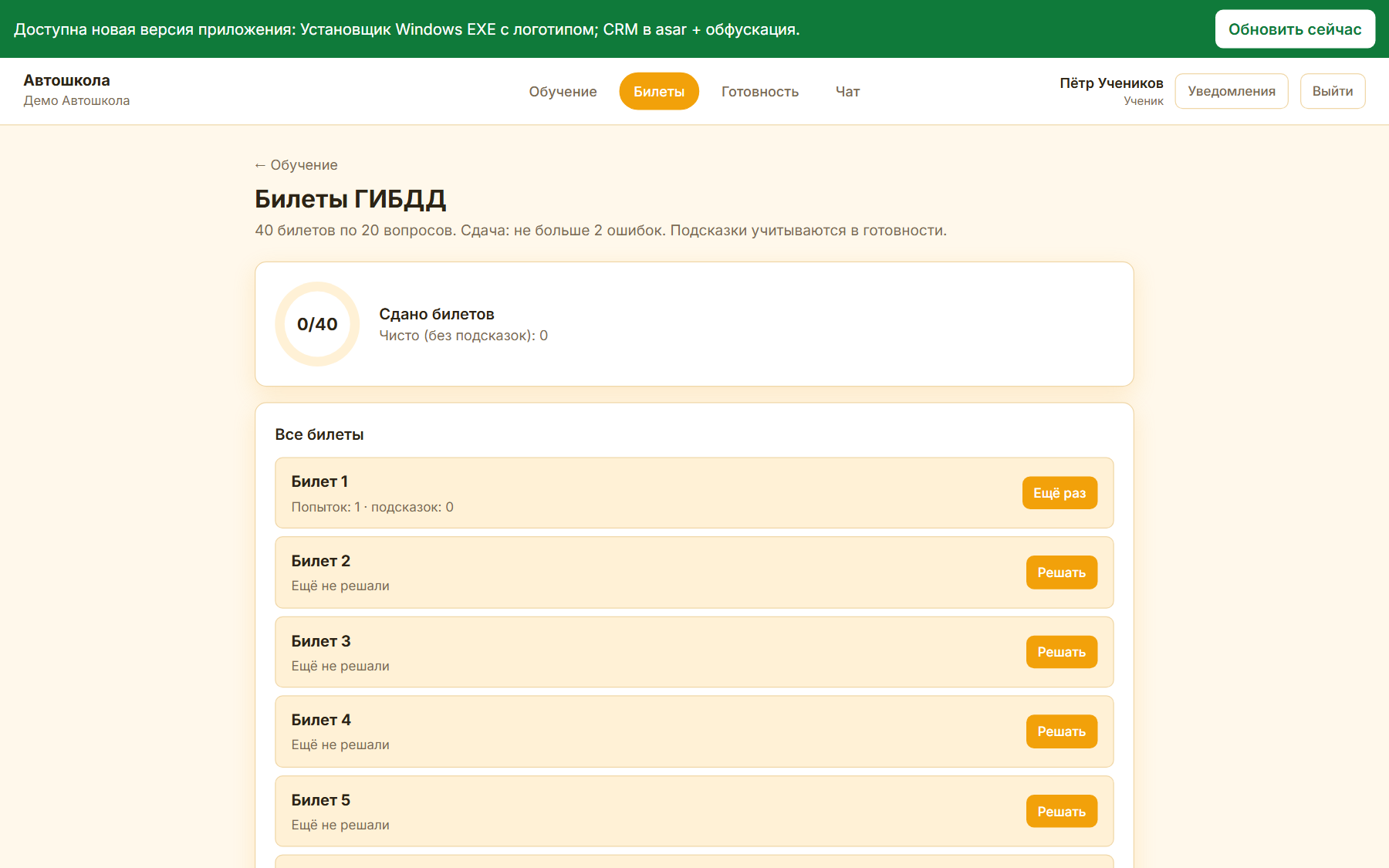Open the Чат tab

pyautogui.click(x=847, y=91)
